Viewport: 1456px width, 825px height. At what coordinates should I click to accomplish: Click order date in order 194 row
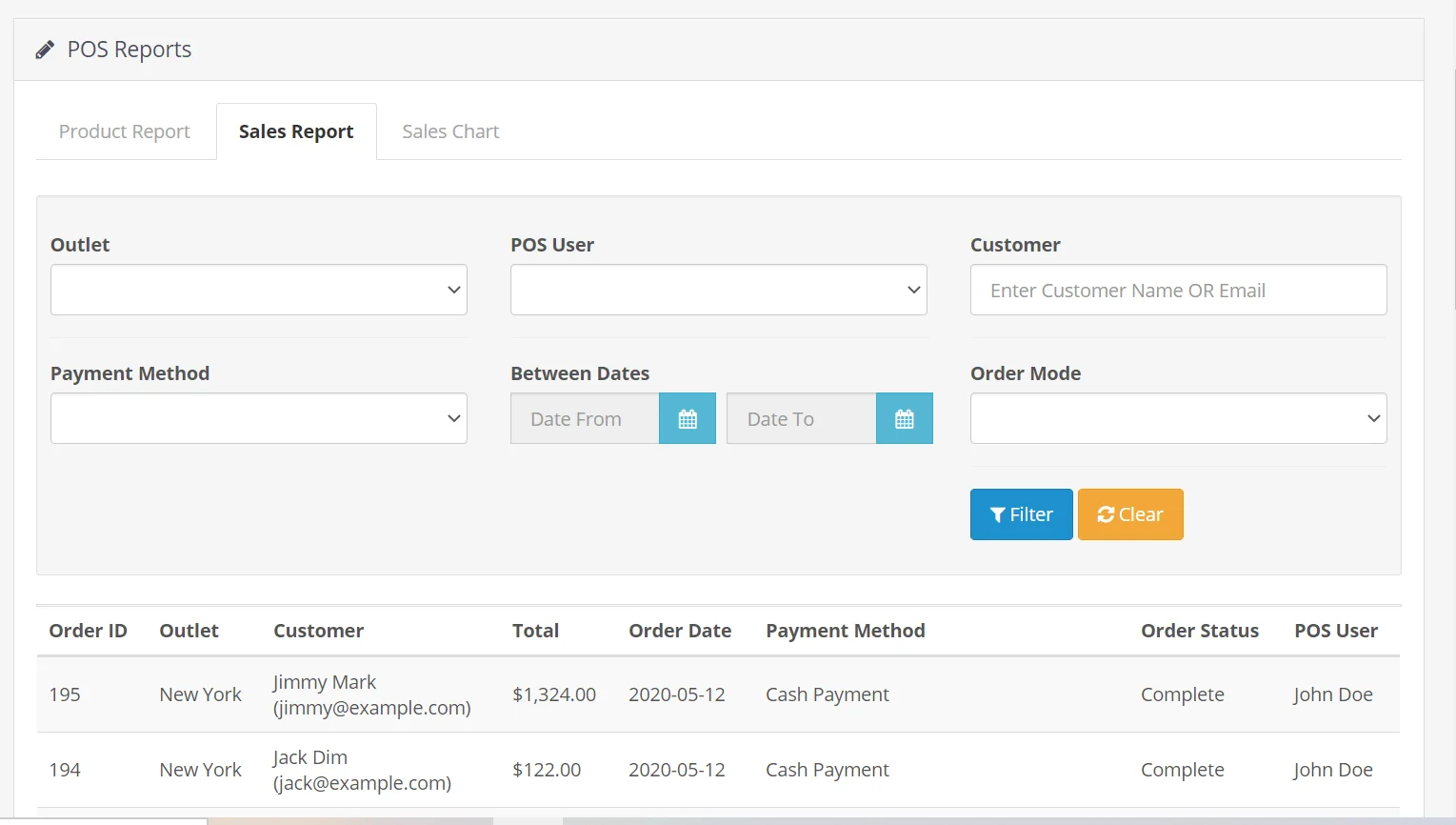click(x=677, y=770)
